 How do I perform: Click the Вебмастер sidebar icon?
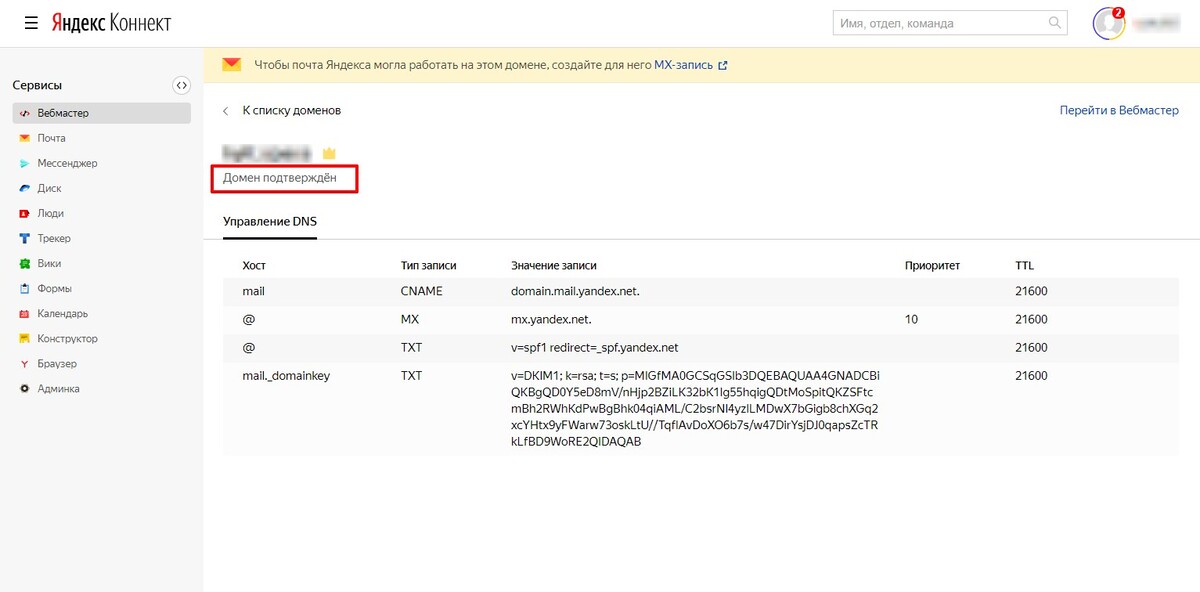coord(24,113)
